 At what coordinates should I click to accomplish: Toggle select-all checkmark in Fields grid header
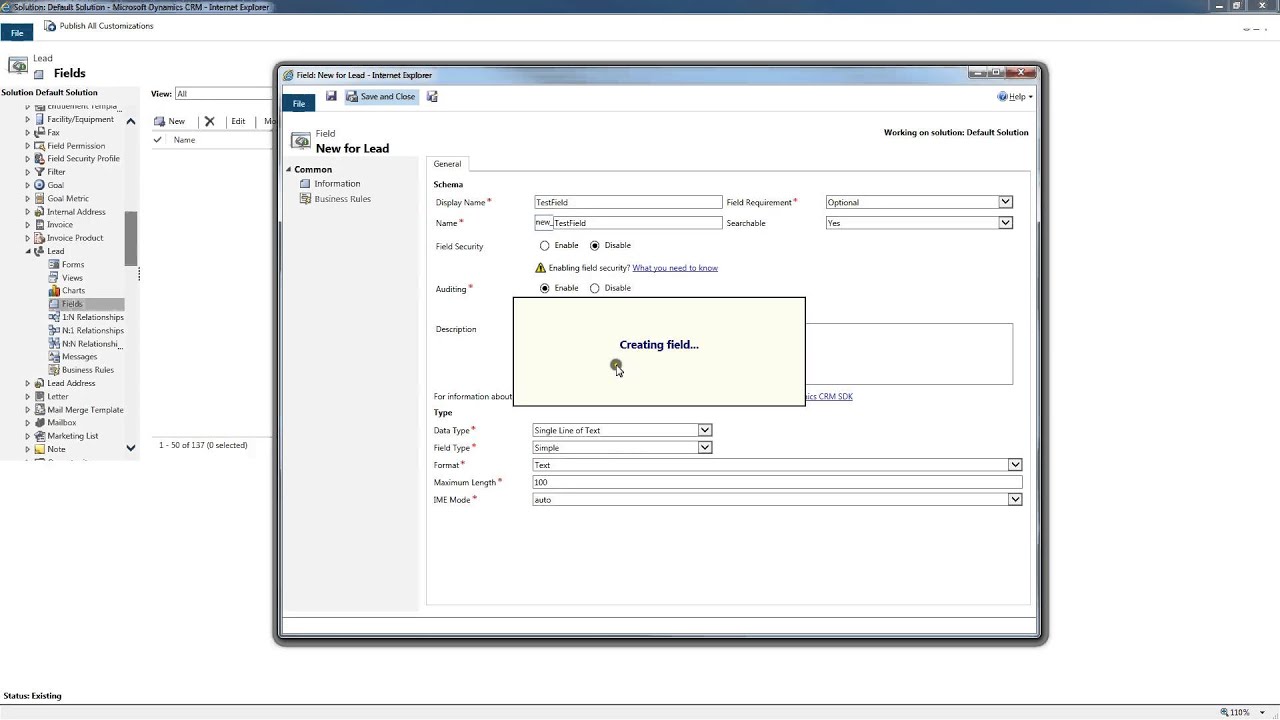pyautogui.click(x=157, y=140)
